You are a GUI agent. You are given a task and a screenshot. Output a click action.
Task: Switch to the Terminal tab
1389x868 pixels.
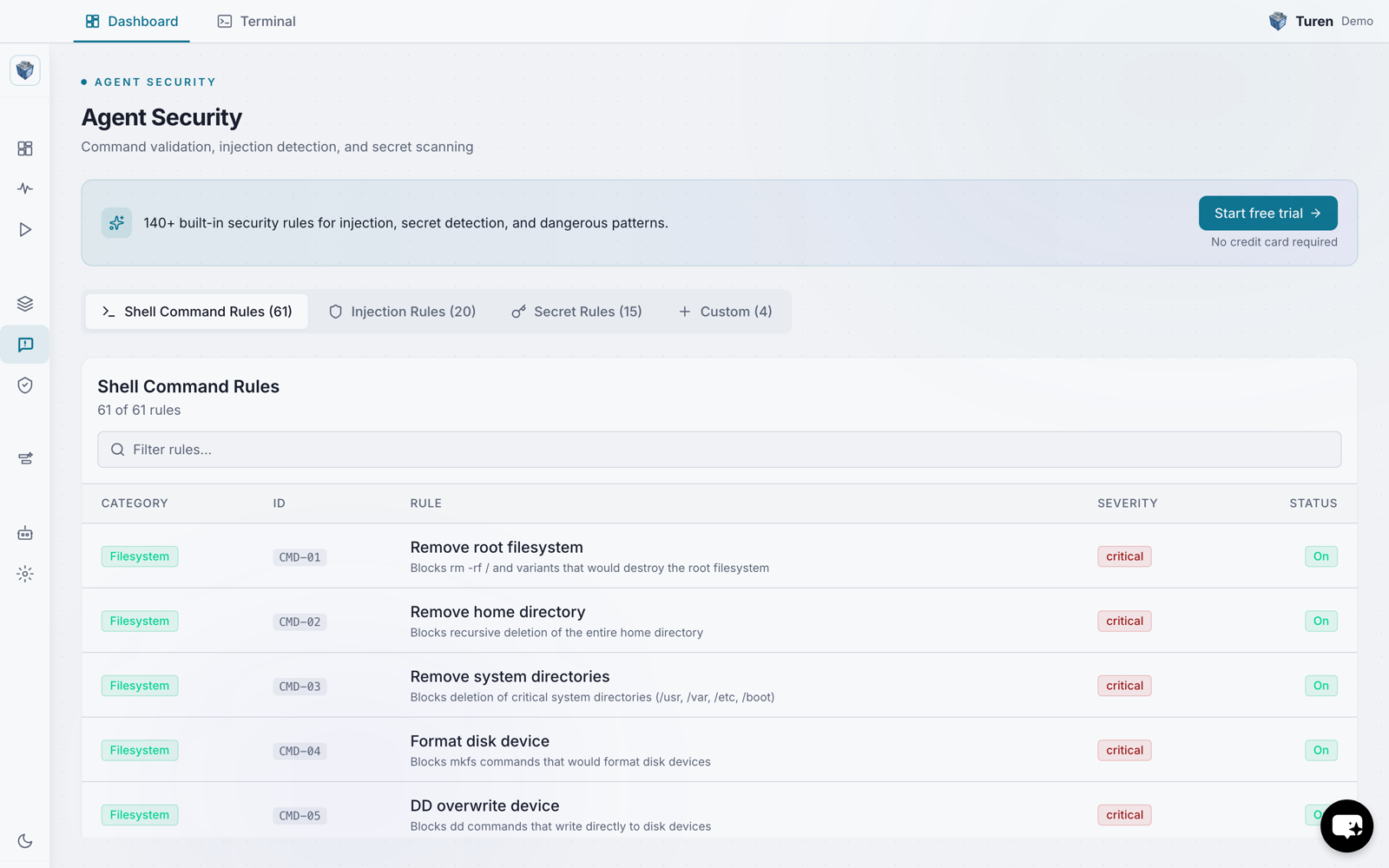[x=256, y=21]
